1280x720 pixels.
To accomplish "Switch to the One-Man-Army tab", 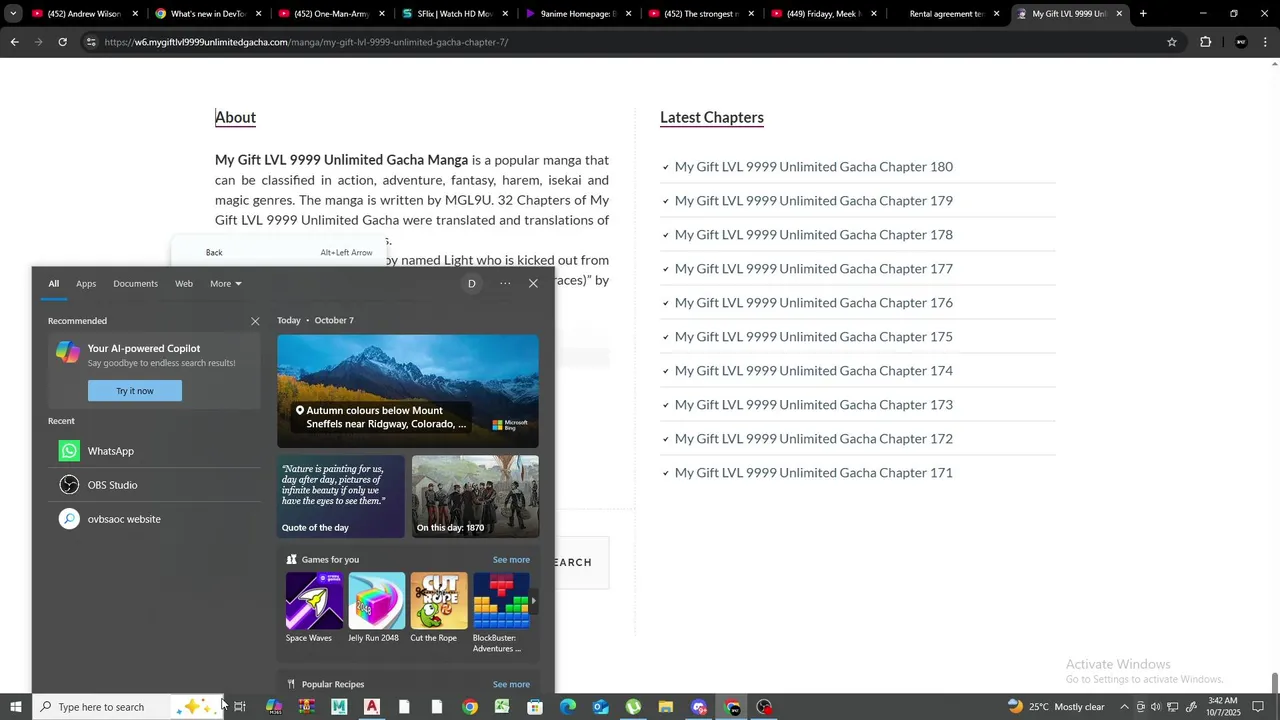I will pos(331,14).
